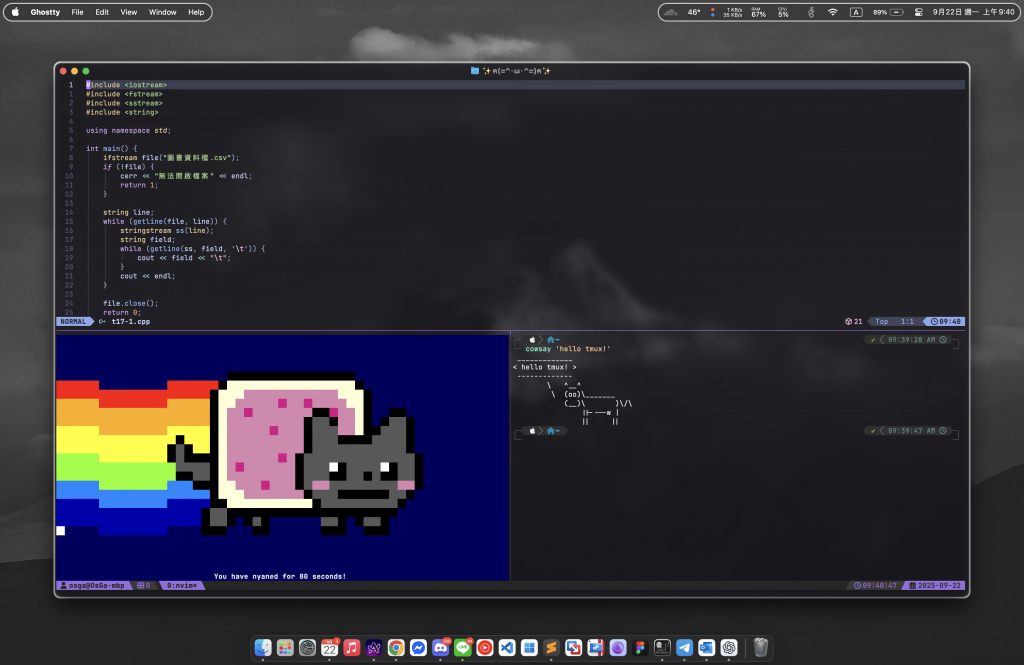Open Sublime Text from the Dock
Screen dimensions: 1024x665
[552, 647]
